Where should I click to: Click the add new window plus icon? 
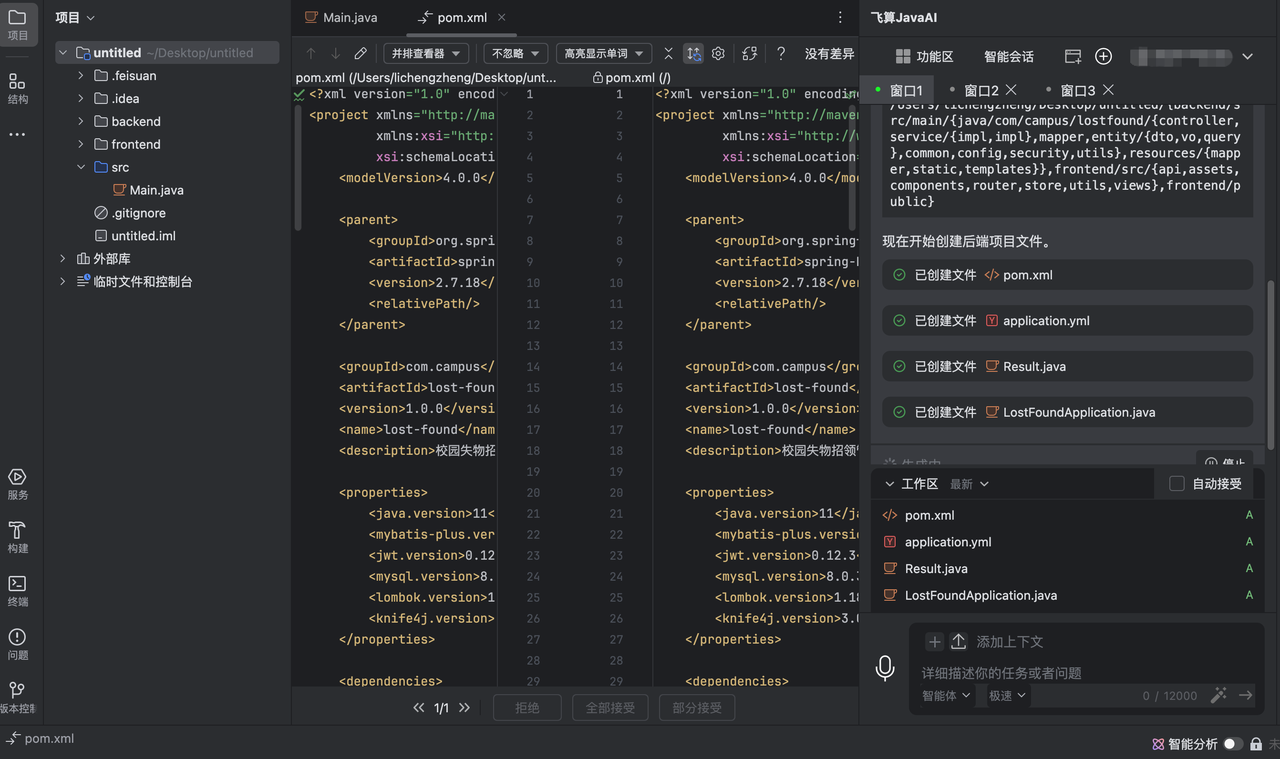coord(1103,57)
